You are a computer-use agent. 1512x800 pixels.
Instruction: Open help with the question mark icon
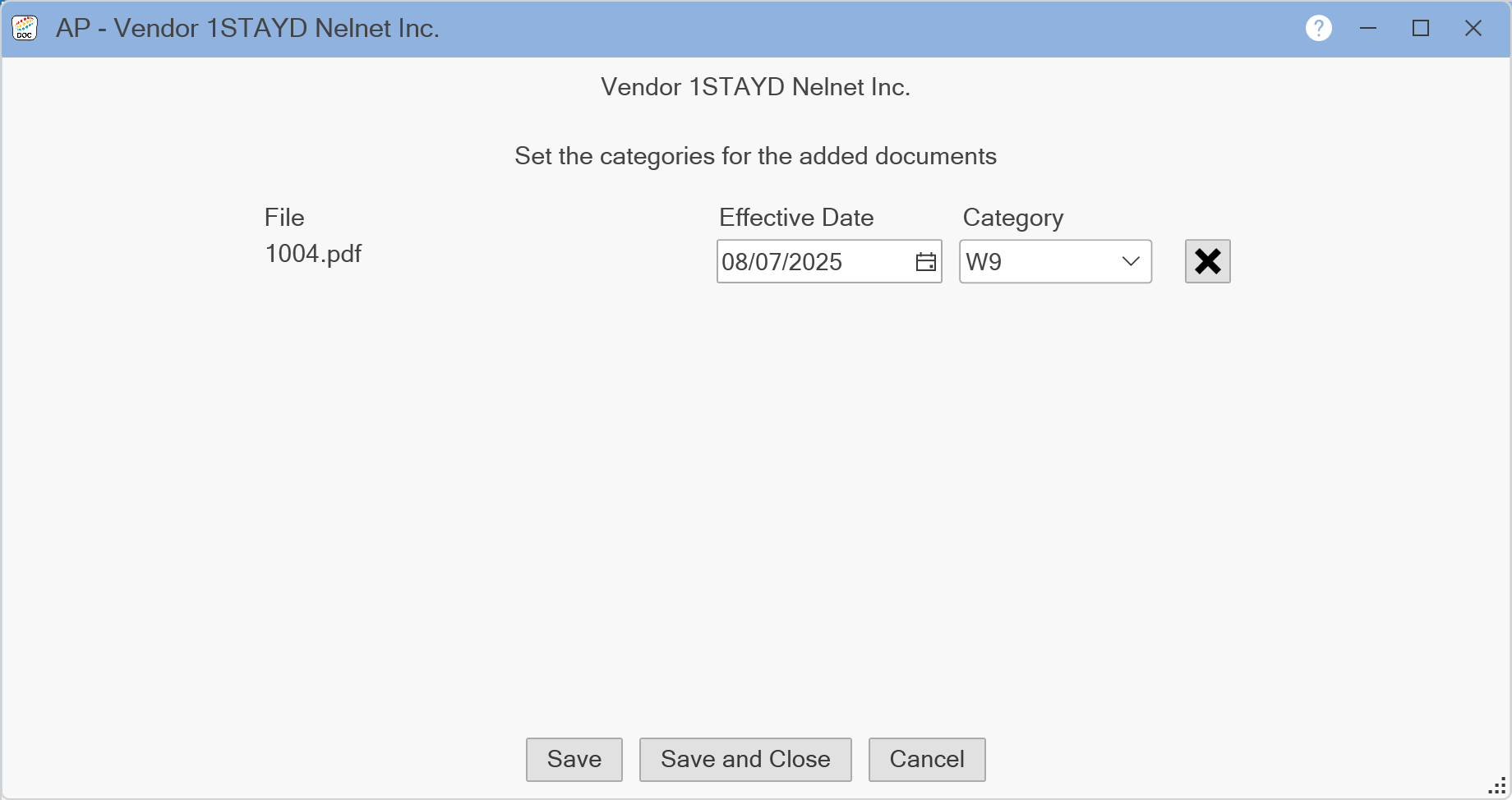(1318, 29)
